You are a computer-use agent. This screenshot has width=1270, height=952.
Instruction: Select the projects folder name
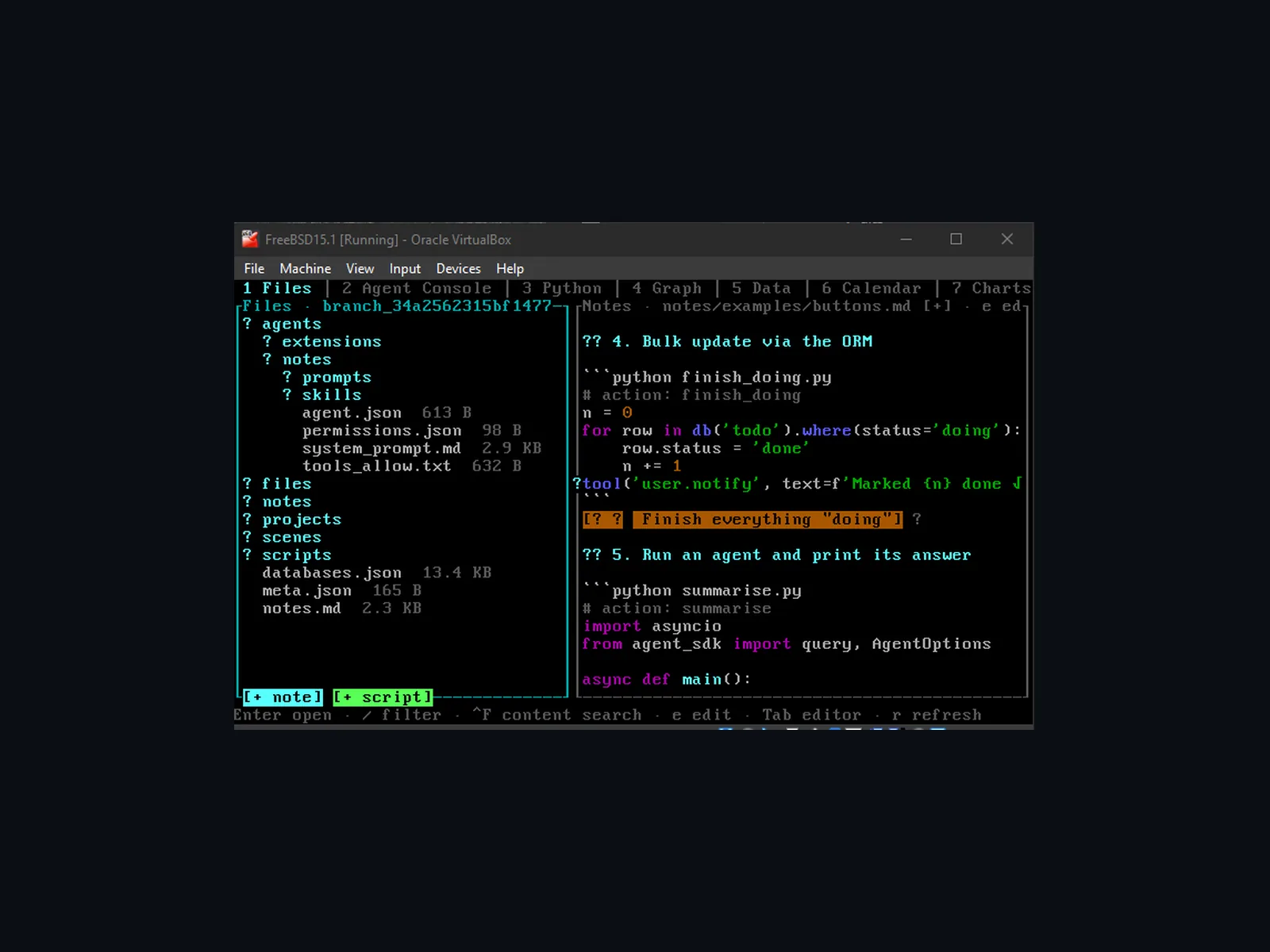coord(302,519)
